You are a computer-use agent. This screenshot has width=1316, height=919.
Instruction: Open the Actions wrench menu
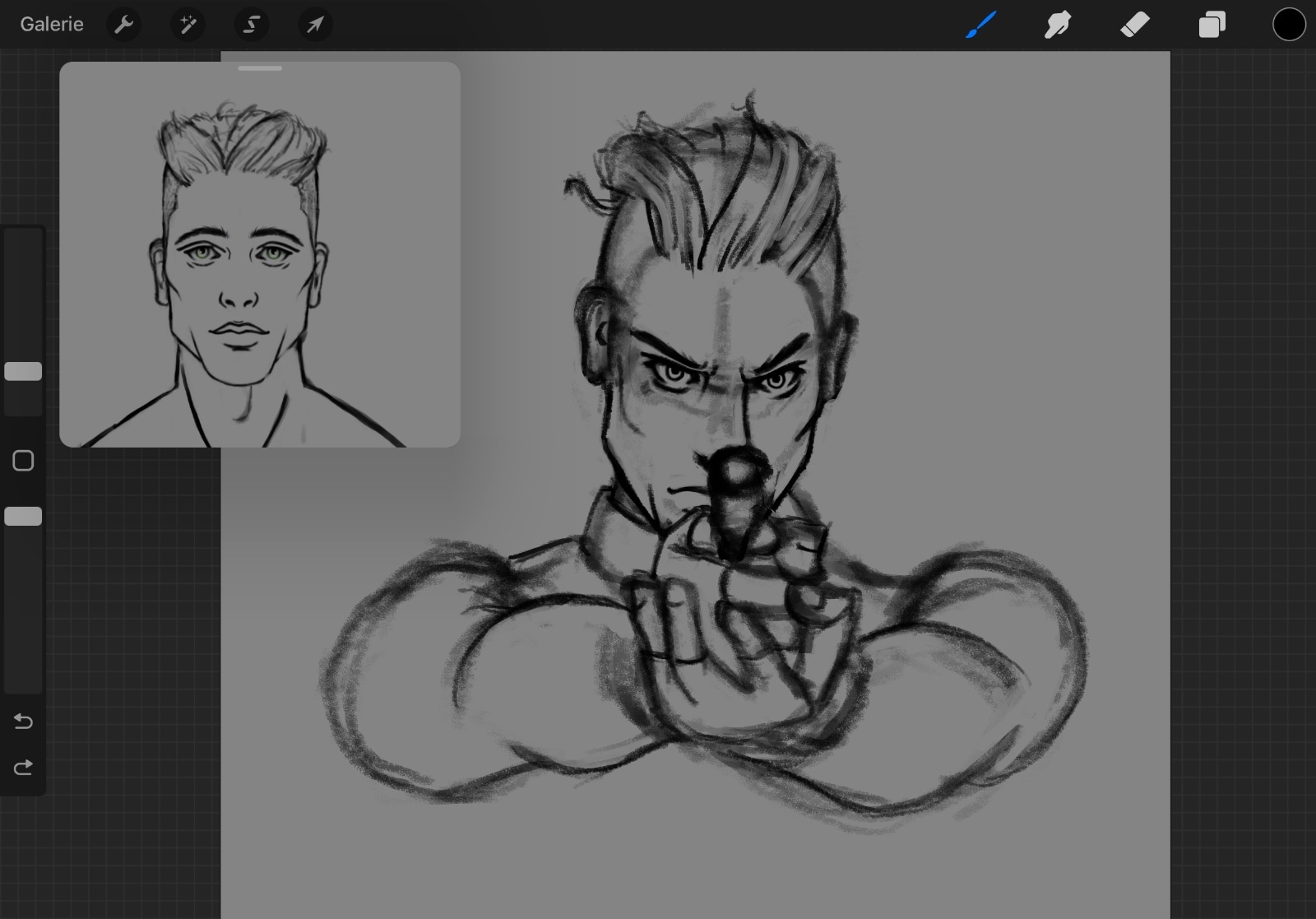pyautogui.click(x=123, y=25)
